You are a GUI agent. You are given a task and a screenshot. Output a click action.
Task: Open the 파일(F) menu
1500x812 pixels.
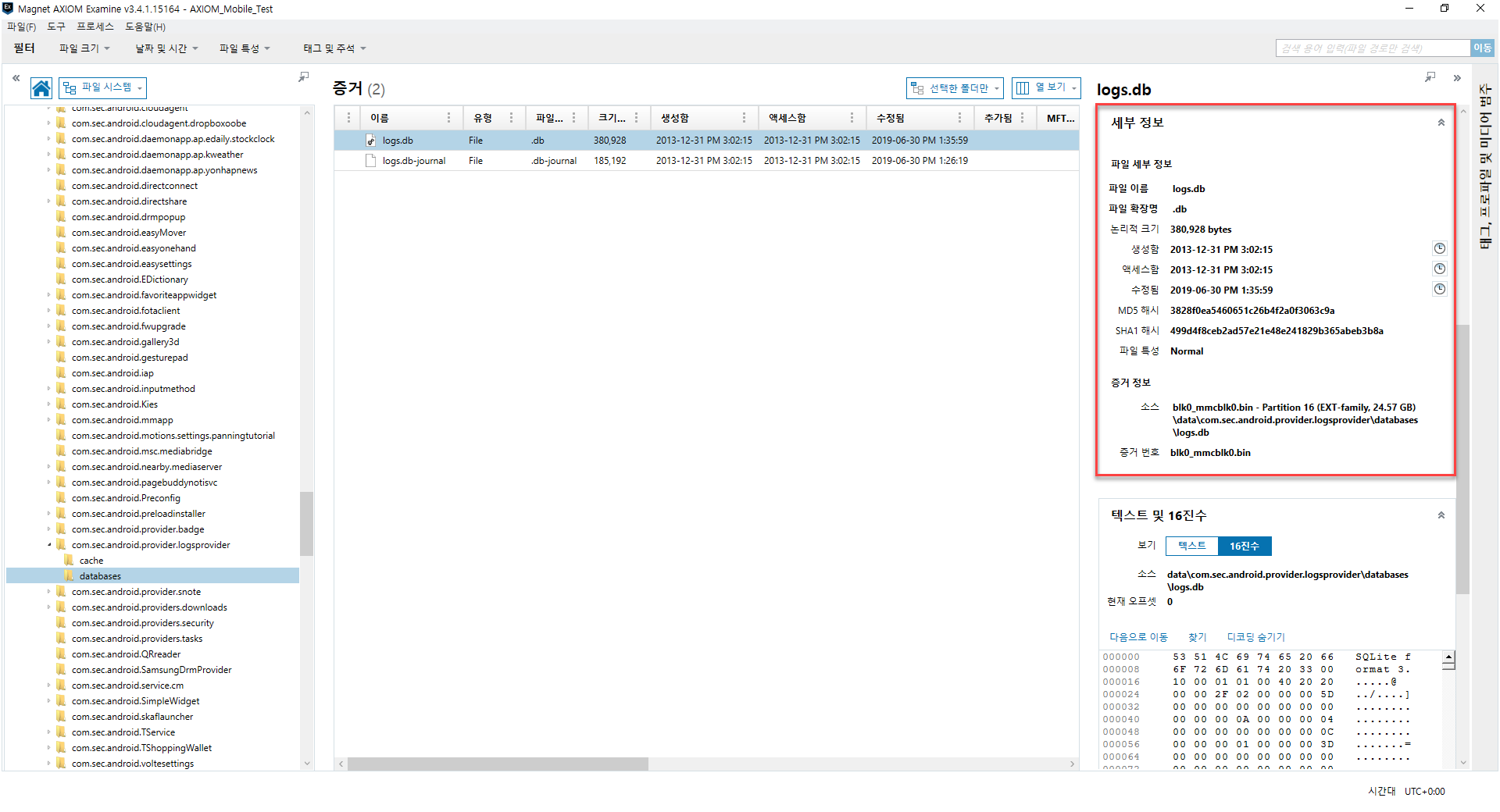pyautogui.click(x=21, y=27)
